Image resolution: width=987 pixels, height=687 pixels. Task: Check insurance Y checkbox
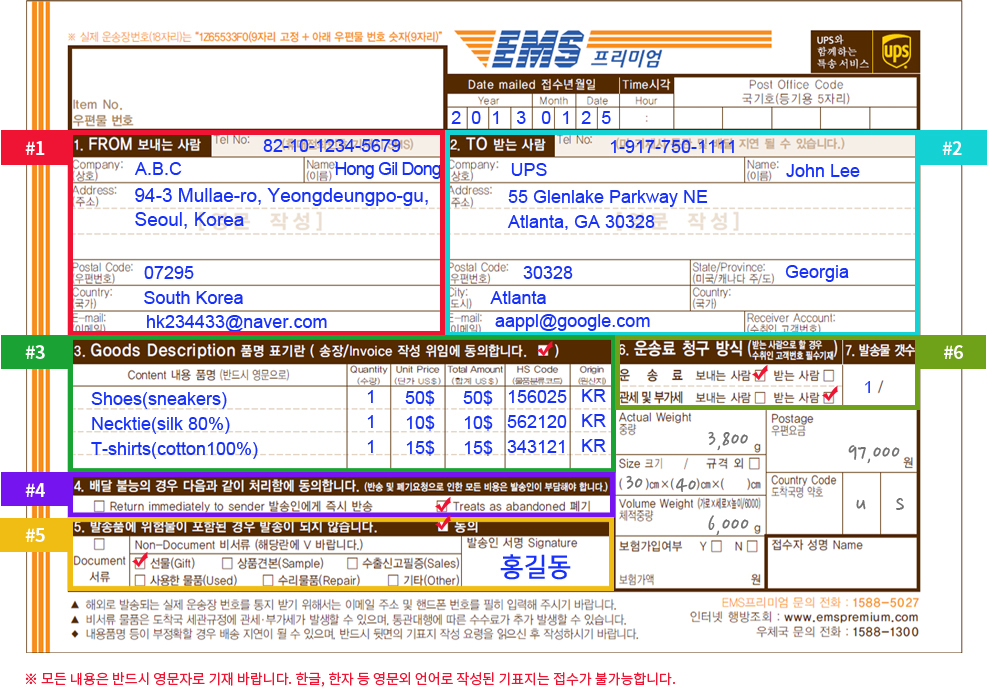click(716, 546)
